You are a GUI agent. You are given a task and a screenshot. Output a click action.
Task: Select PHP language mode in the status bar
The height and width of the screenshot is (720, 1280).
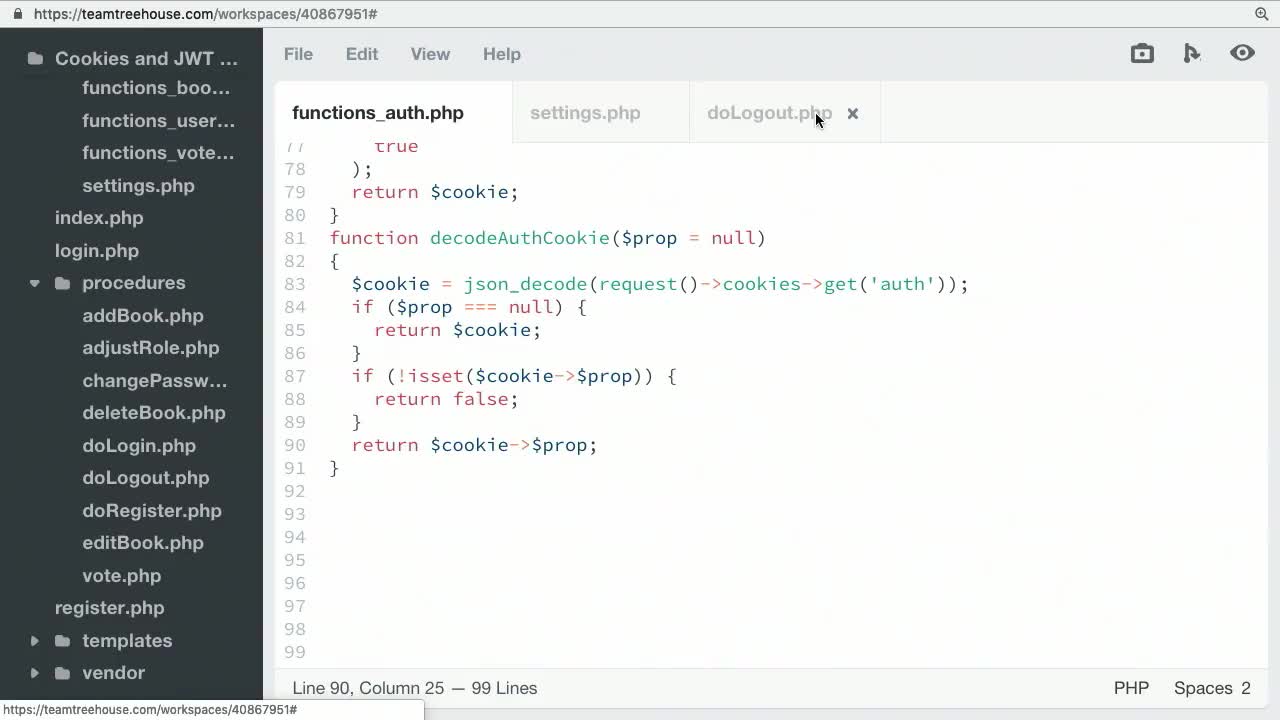1131,688
